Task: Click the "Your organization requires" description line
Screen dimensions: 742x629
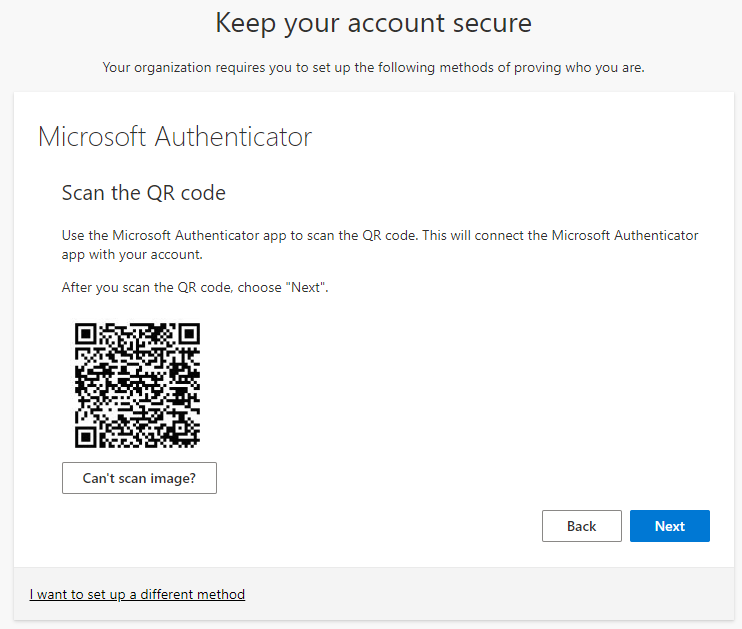Action: coord(373,68)
